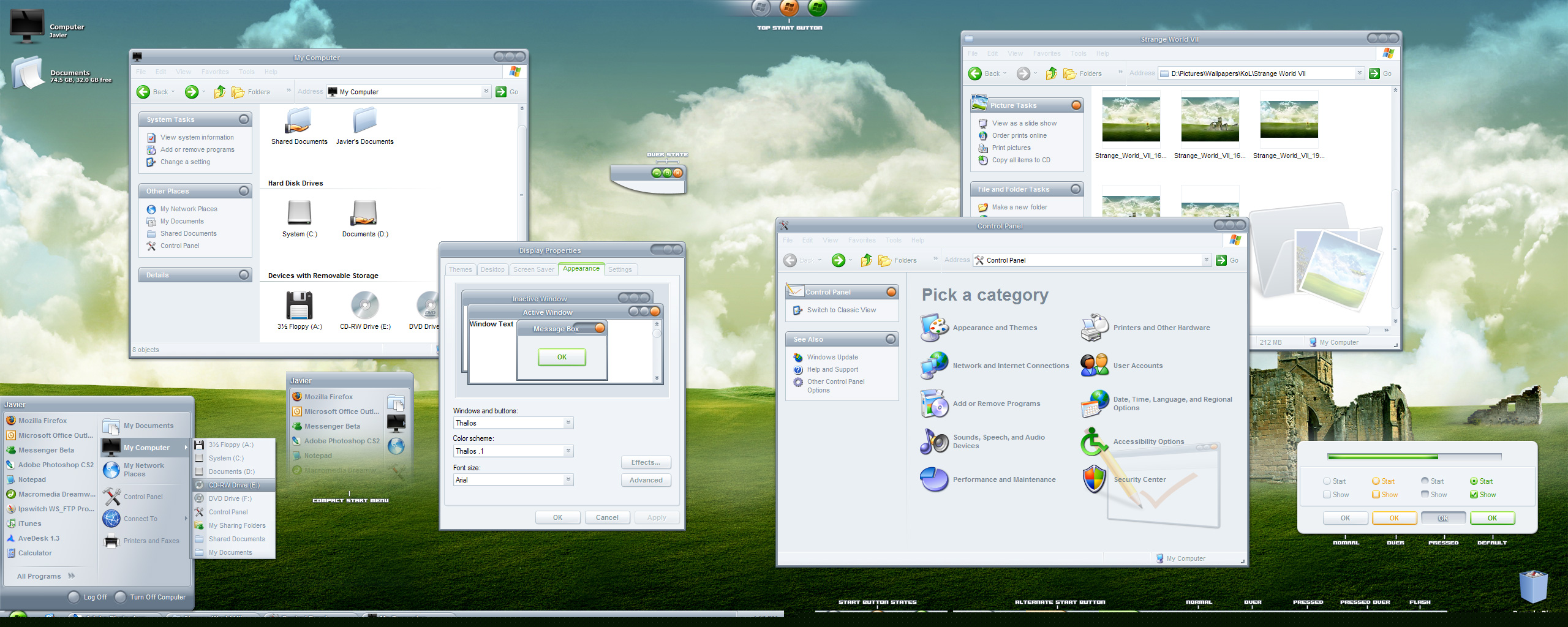1568x627 pixels.
Task: Select the green Start radio button in Default column
Action: coord(1474,481)
